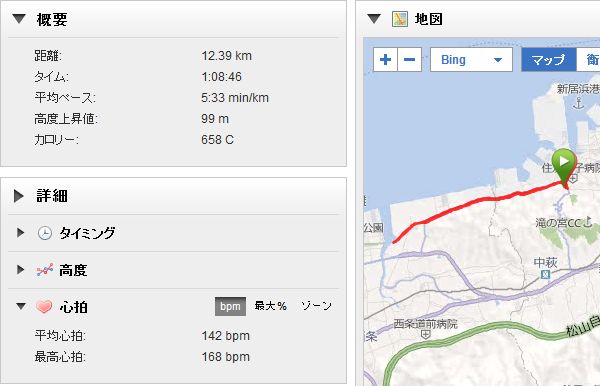Click the map icon next to 地図
The height and width of the screenshot is (386, 600).
(x=400, y=19)
